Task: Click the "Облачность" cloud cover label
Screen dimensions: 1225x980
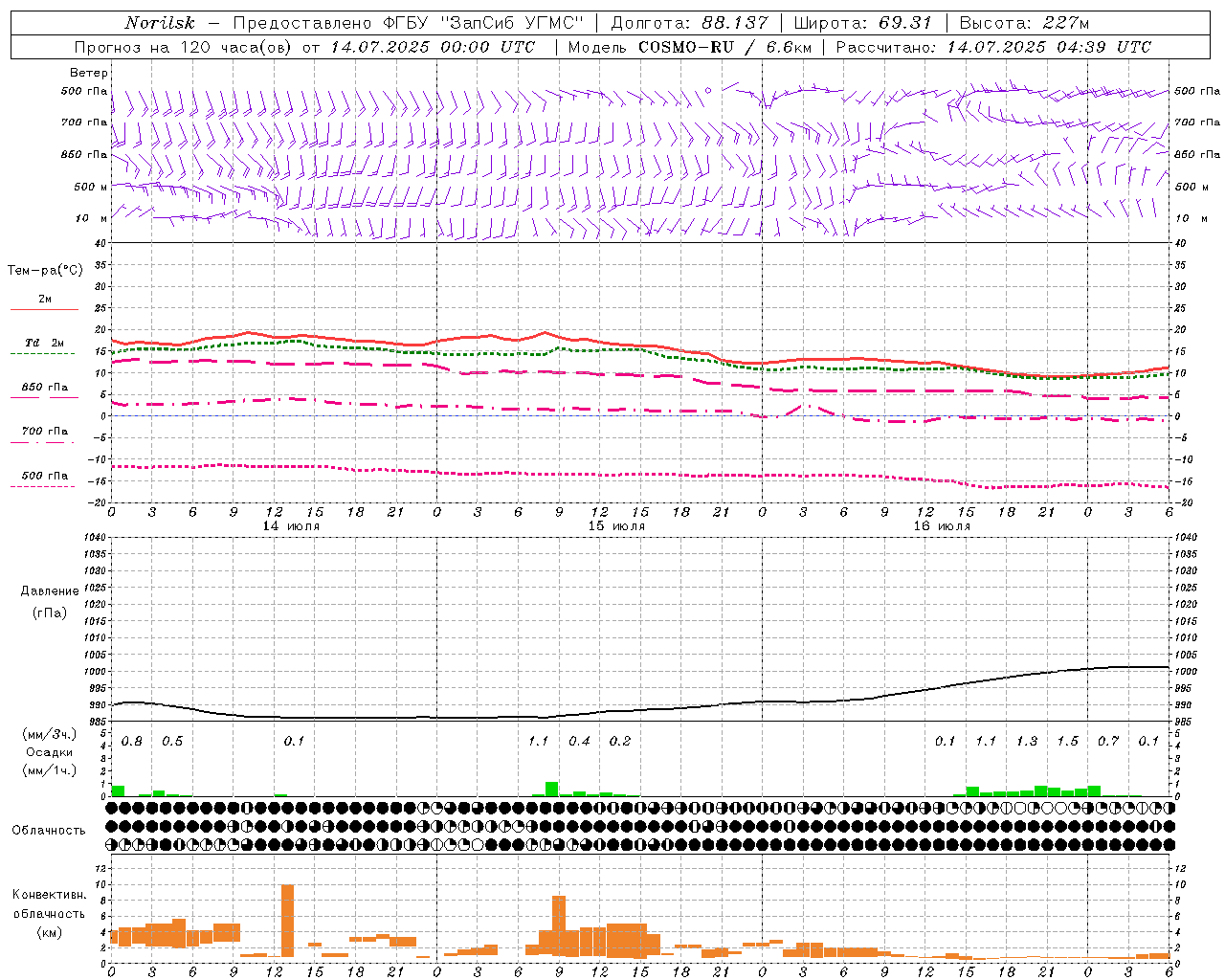Action: click(x=49, y=830)
